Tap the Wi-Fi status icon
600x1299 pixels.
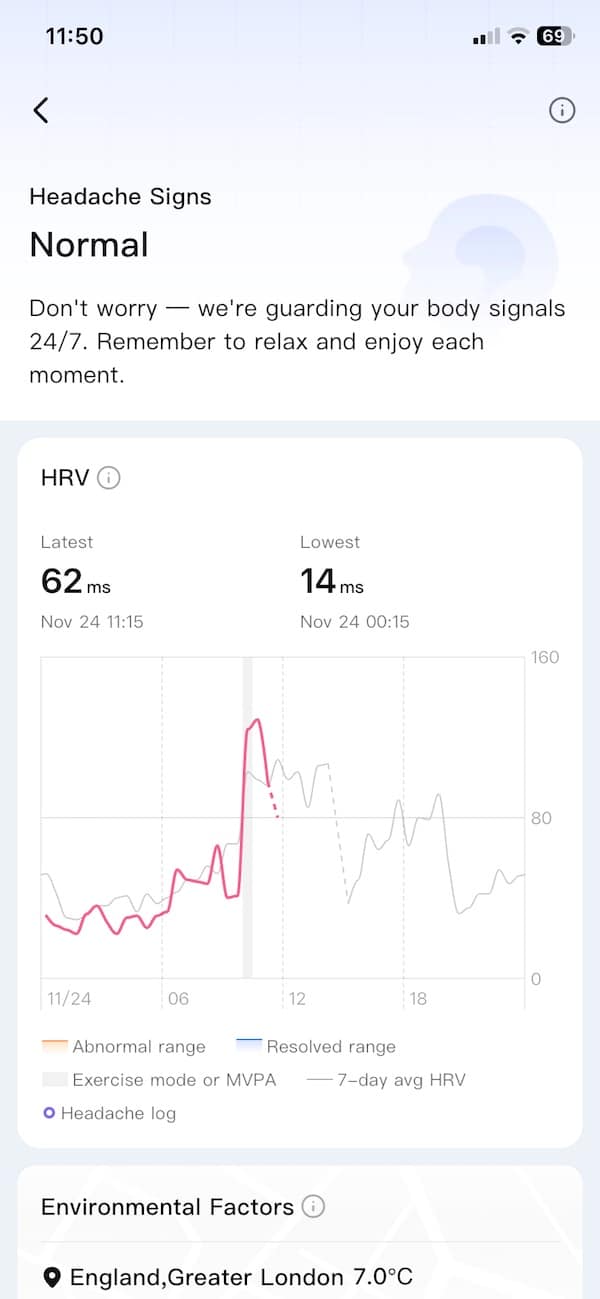point(517,36)
